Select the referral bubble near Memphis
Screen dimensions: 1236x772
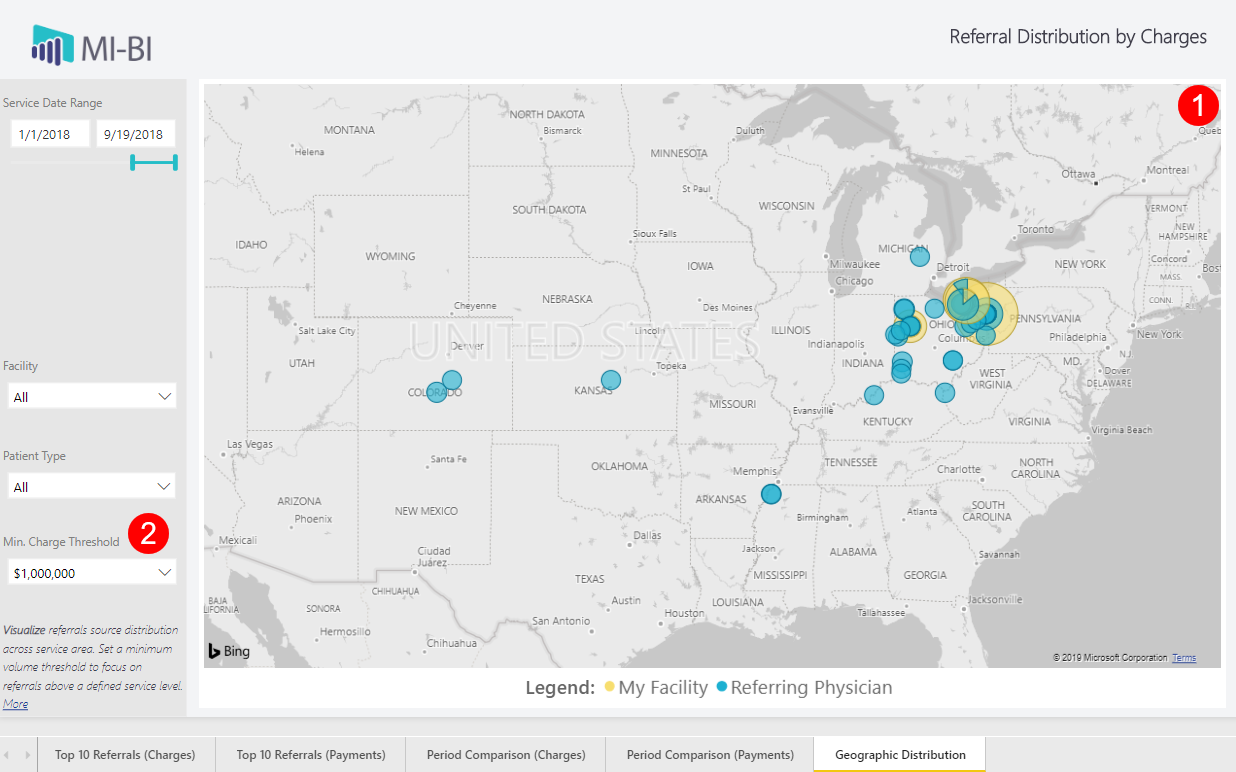pyautogui.click(x=770, y=493)
